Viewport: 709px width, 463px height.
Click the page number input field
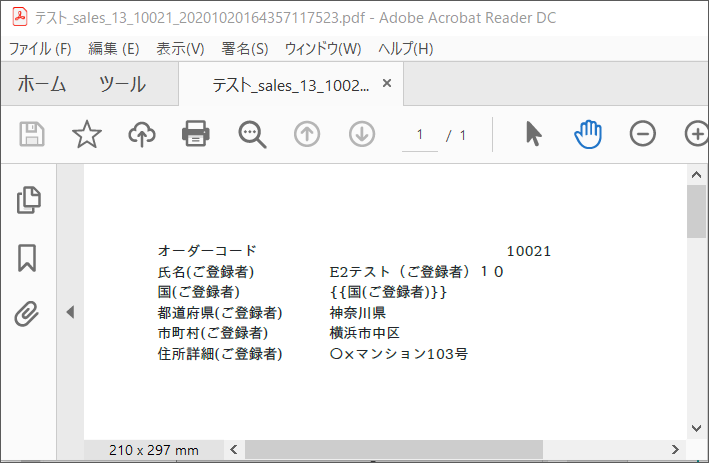pyautogui.click(x=420, y=135)
